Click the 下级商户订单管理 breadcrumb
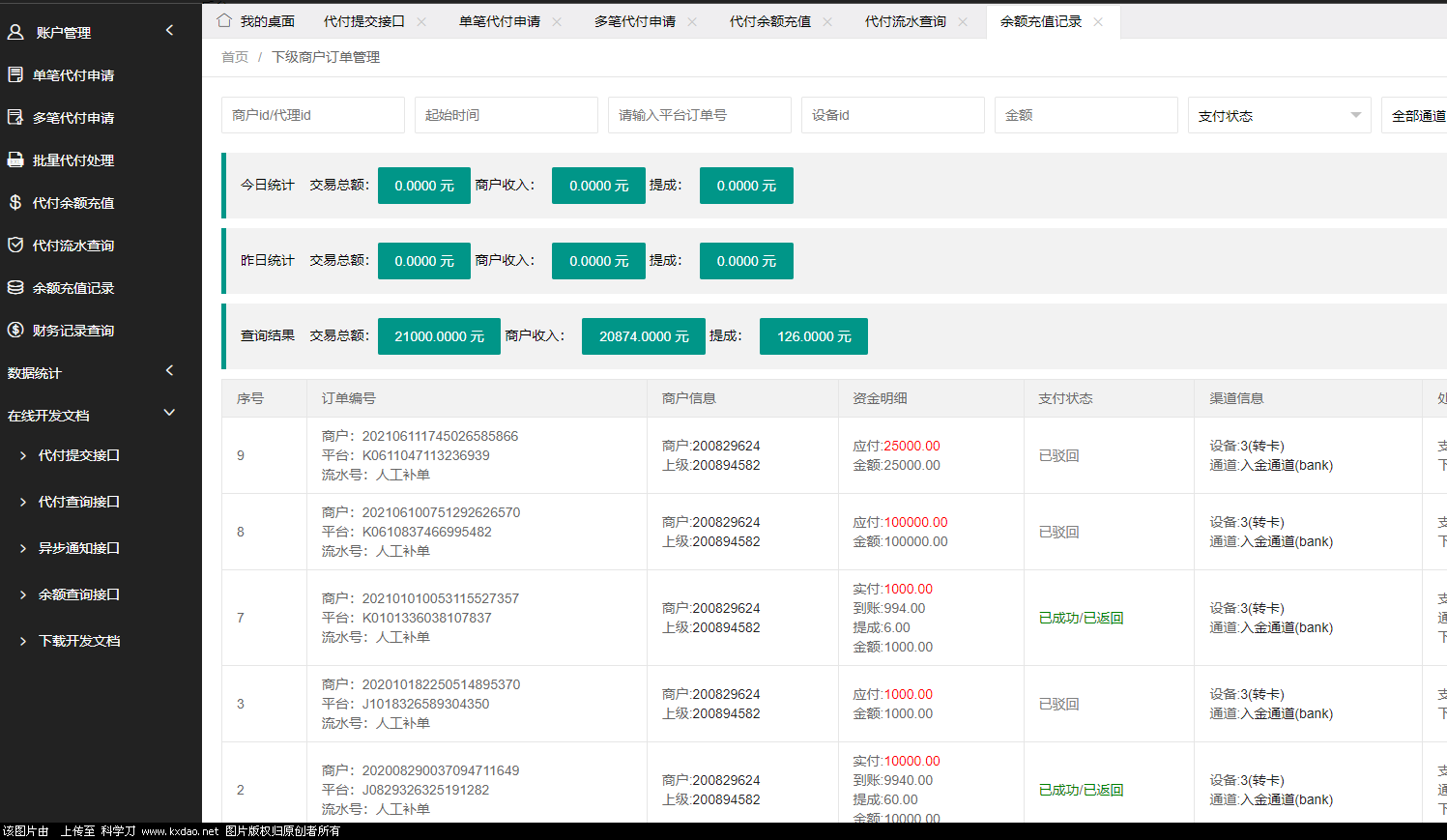This screenshot has width=1447, height=840. coord(326,57)
